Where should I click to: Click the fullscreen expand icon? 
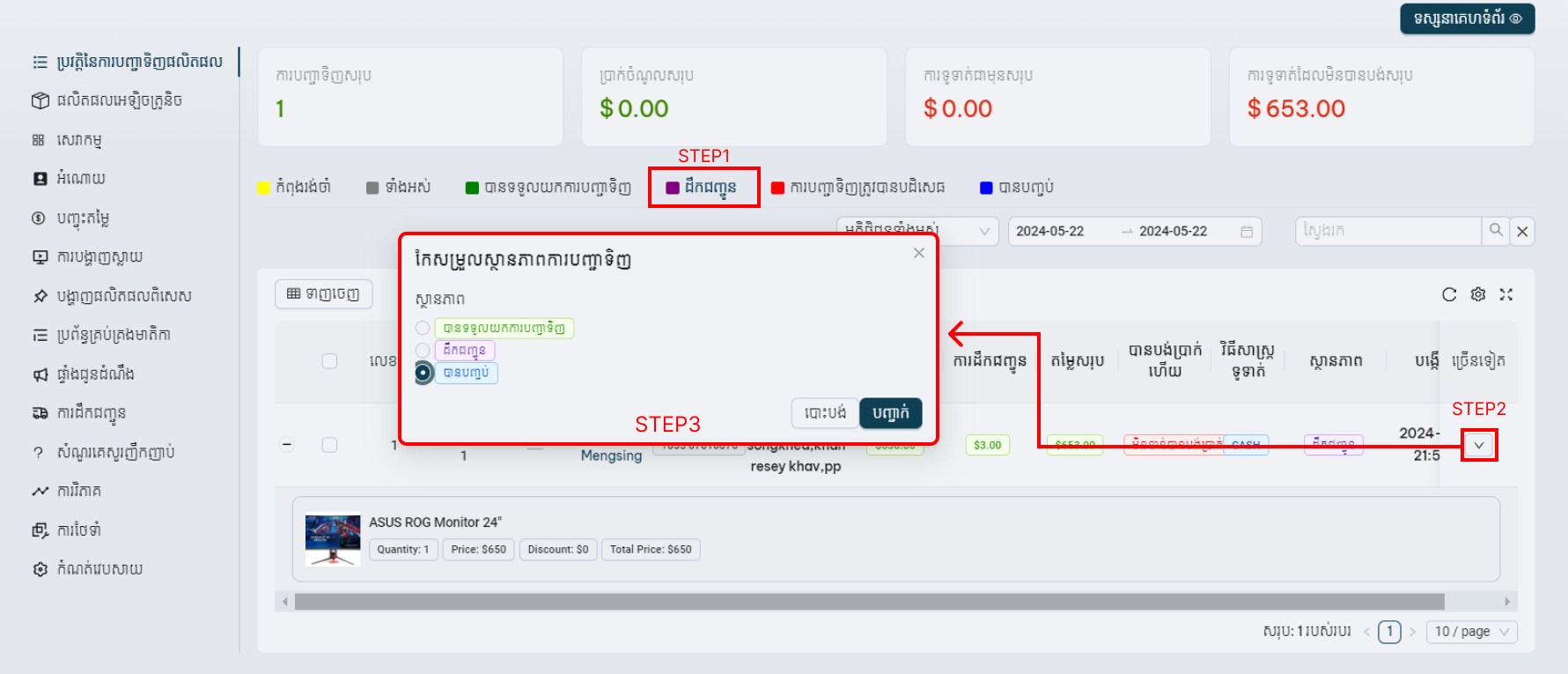(1506, 294)
